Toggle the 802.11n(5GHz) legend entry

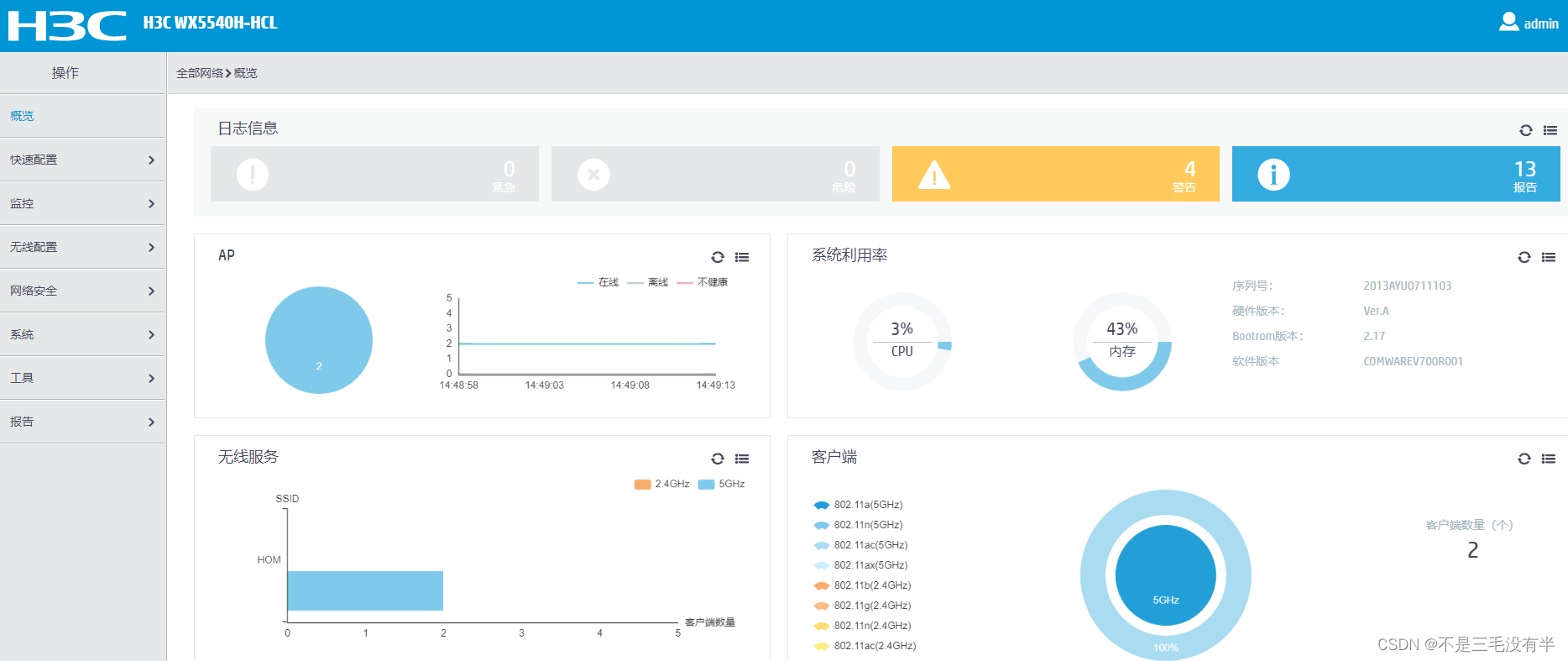(x=858, y=525)
